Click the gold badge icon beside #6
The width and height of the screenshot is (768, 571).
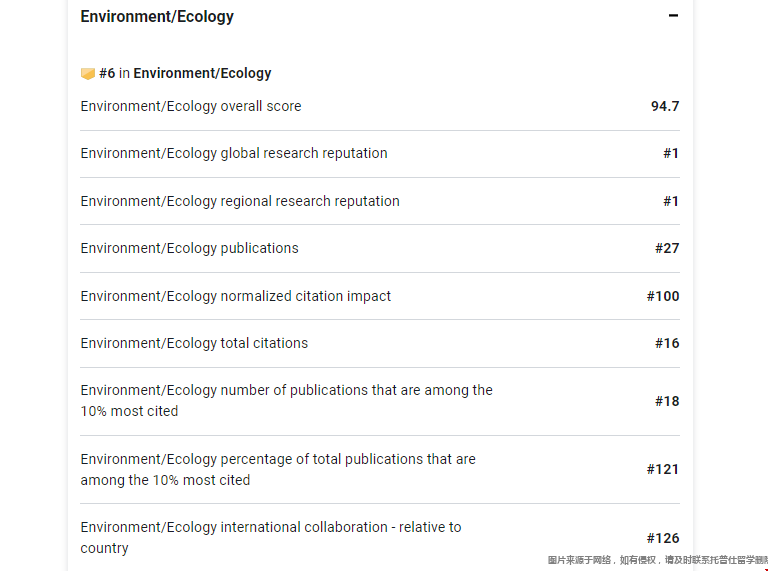(x=88, y=73)
